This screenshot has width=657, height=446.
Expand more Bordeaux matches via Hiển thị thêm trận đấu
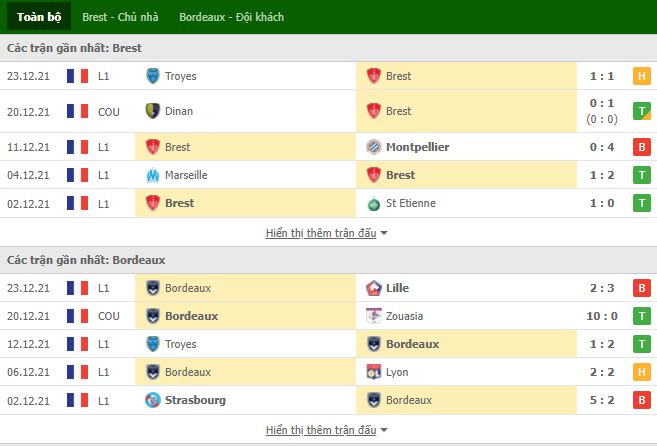[x=321, y=430]
